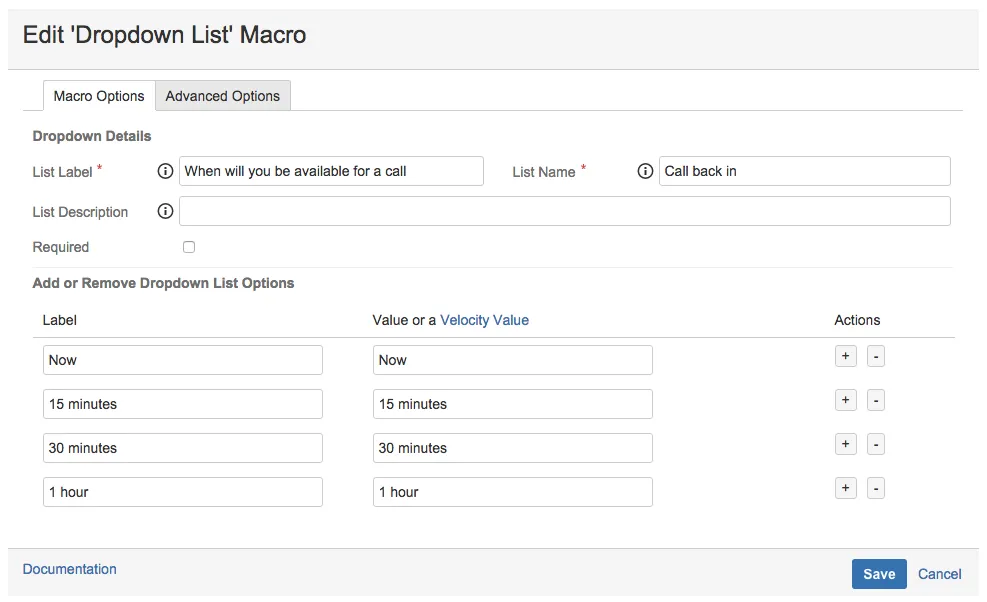Edit the 30 minutes value field
Viewport: 987px width, 602px height.
click(512, 448)
